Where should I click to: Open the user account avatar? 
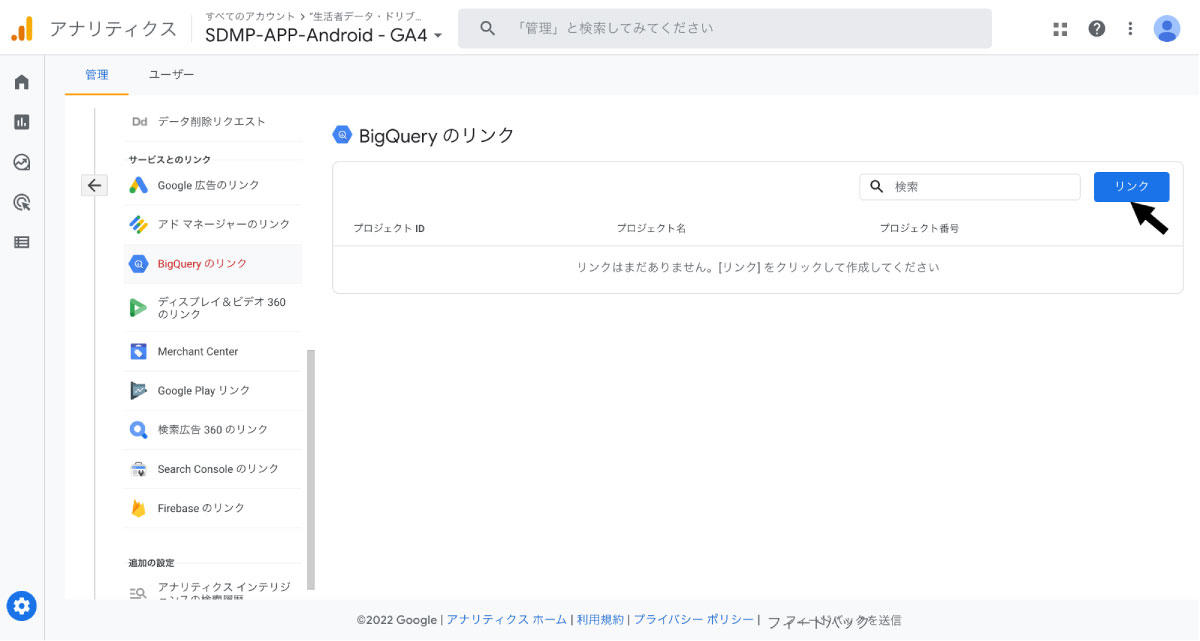tap(1167, 29)
